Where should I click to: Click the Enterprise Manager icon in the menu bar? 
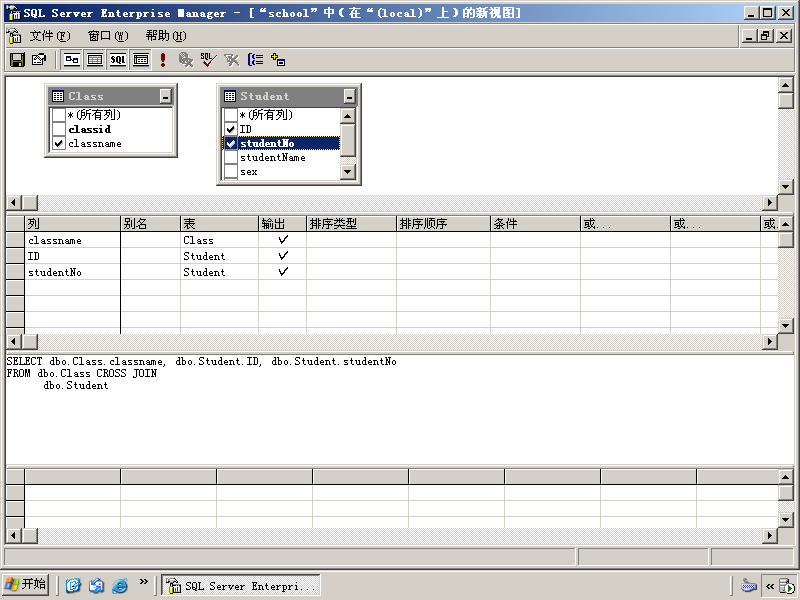click(x=14, y=36)
